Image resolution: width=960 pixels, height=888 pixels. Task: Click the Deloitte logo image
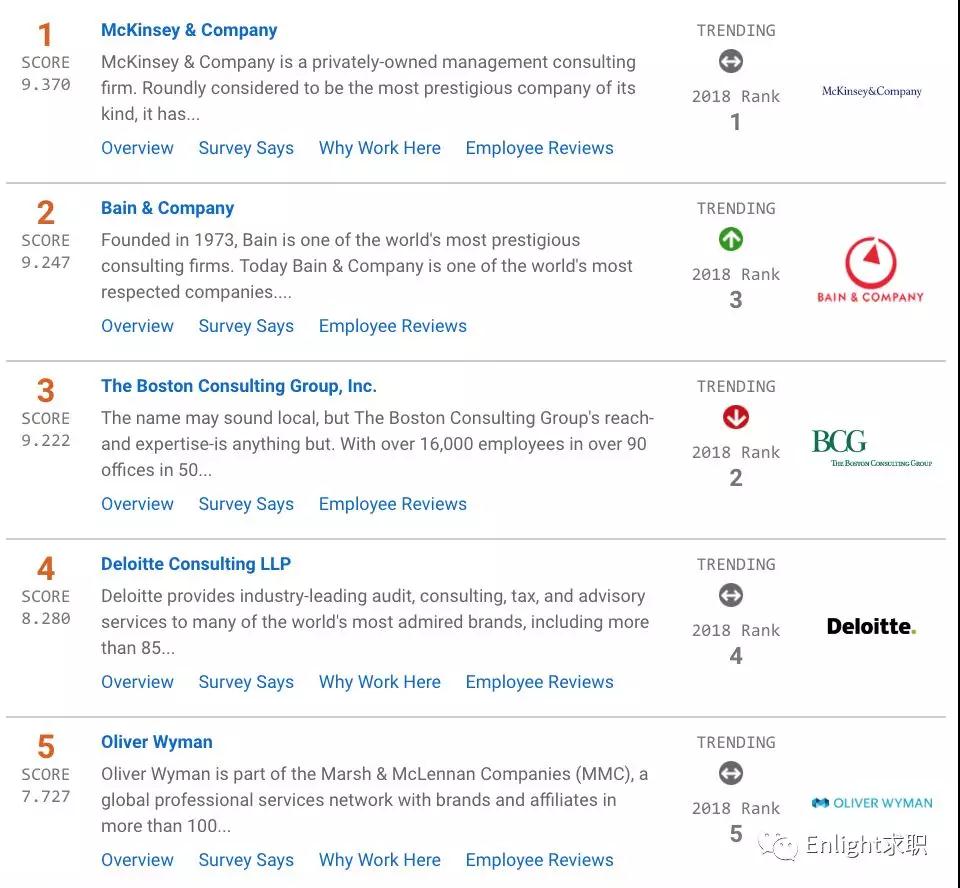coord(871,627)
